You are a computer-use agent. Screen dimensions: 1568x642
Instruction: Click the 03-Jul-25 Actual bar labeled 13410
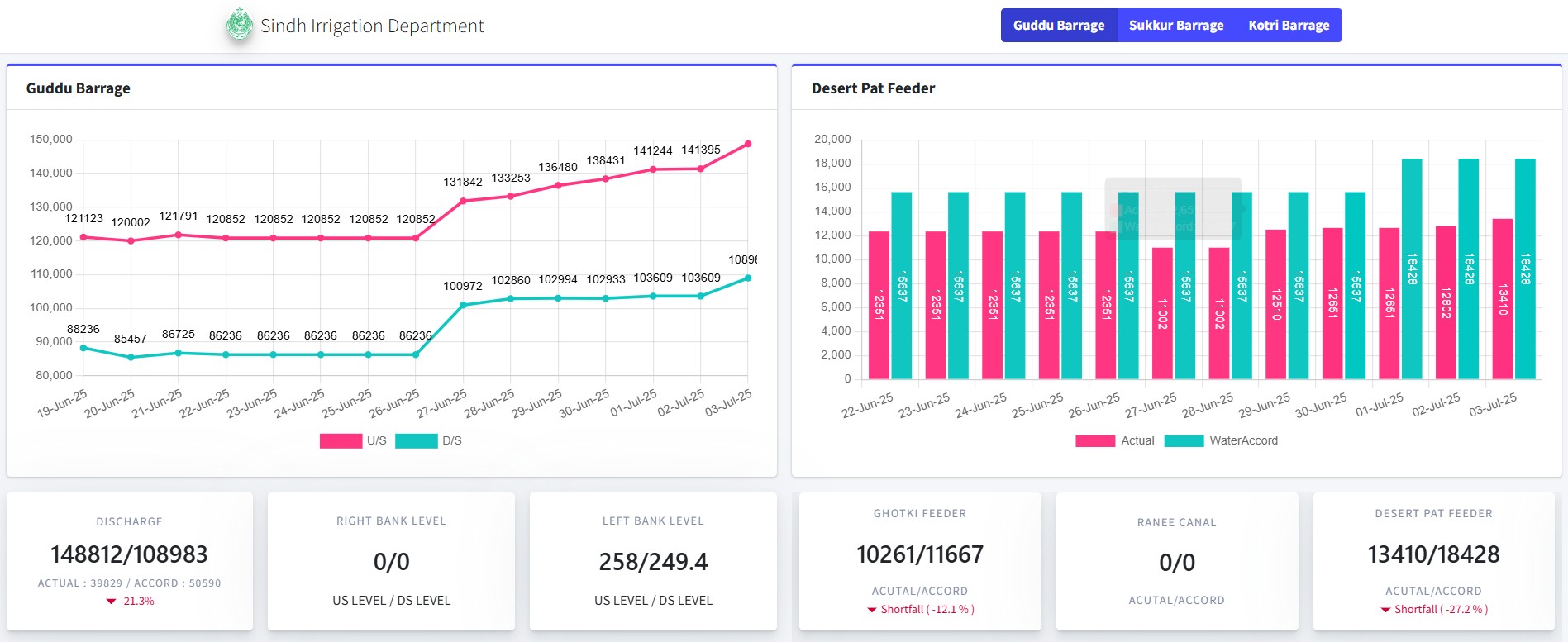[1502, 299]
